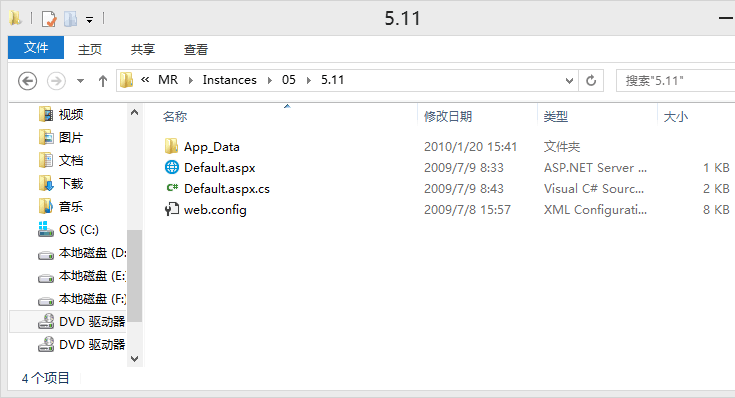Click the New folder quick access icon

click(x=70, y=19)
